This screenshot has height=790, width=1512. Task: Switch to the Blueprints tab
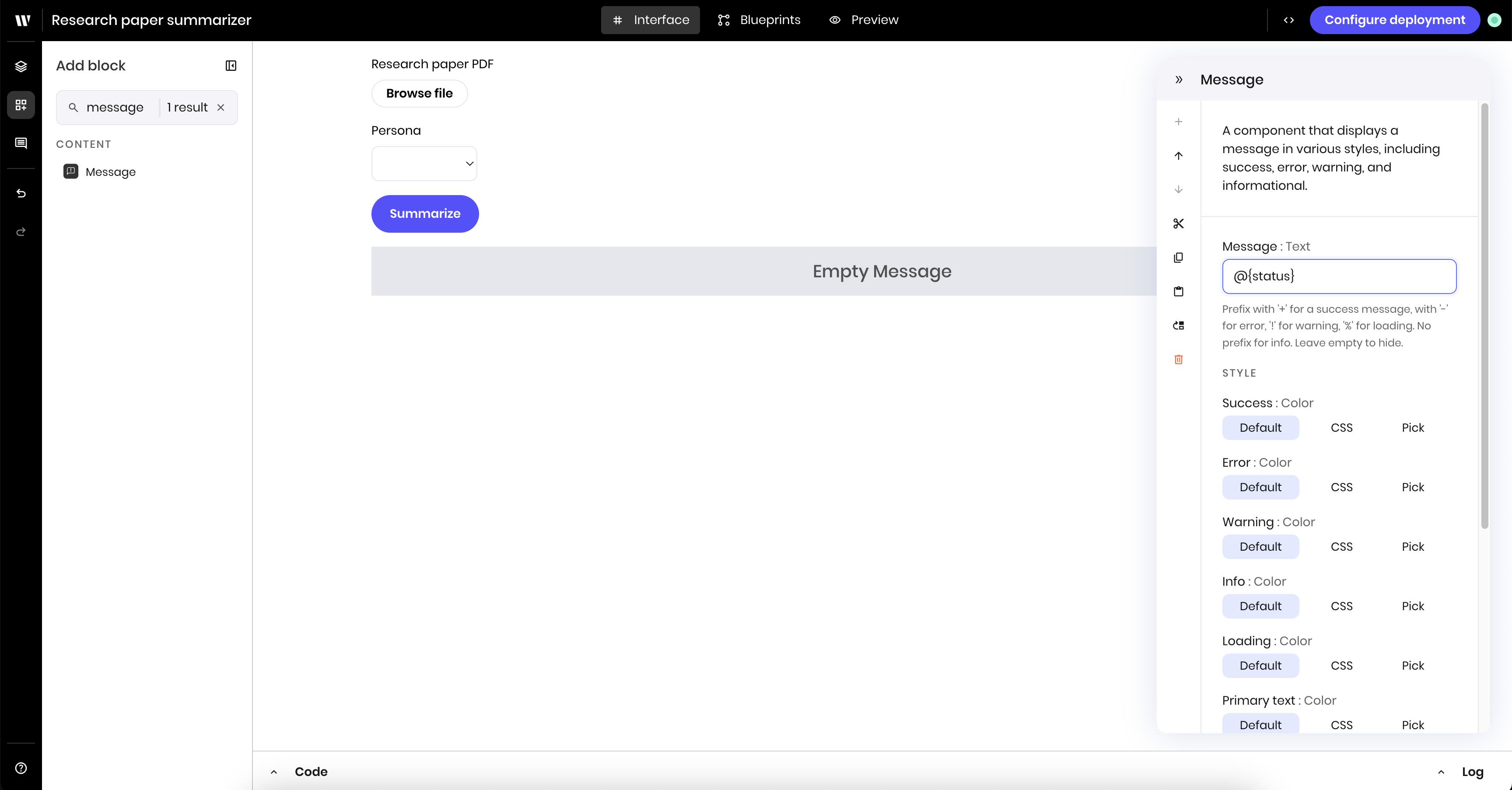click(x=759, y=20)
